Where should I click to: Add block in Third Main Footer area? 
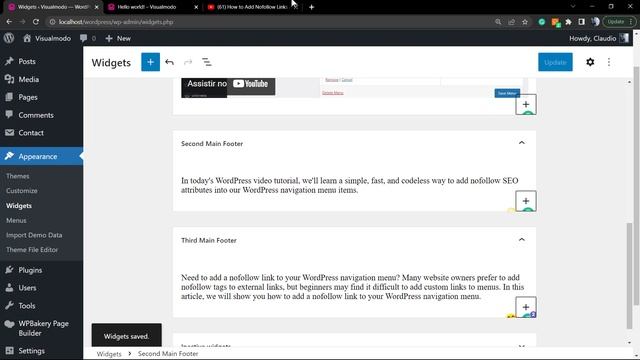point(526,307)
